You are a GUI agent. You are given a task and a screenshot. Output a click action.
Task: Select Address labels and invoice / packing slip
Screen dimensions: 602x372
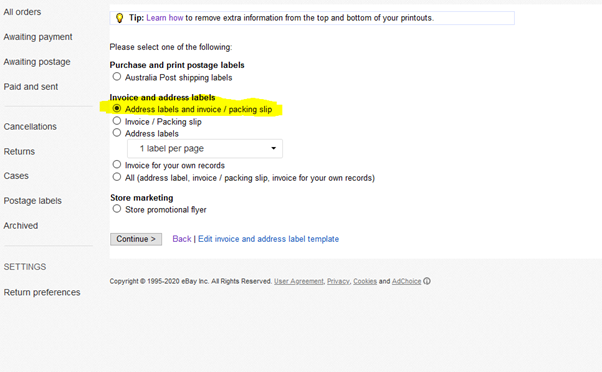point(117,109)
